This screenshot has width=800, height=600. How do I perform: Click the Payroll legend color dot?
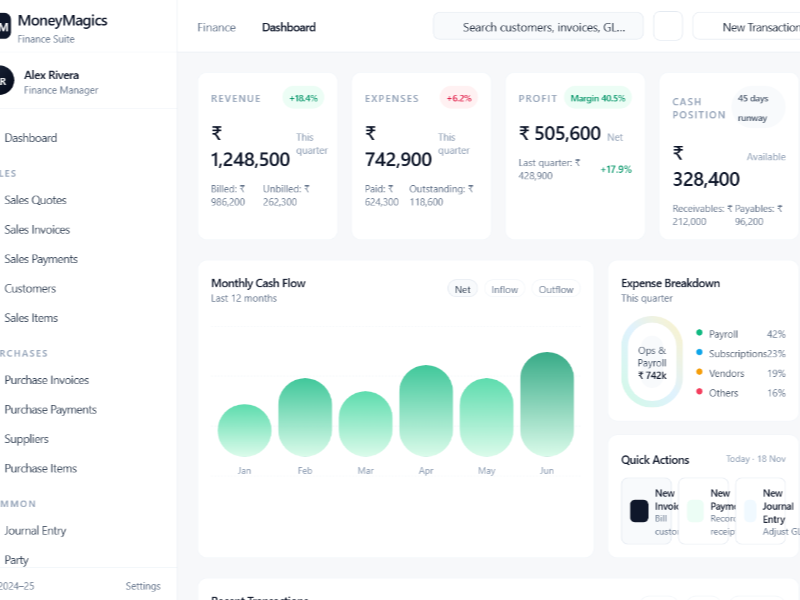[699, 334]
